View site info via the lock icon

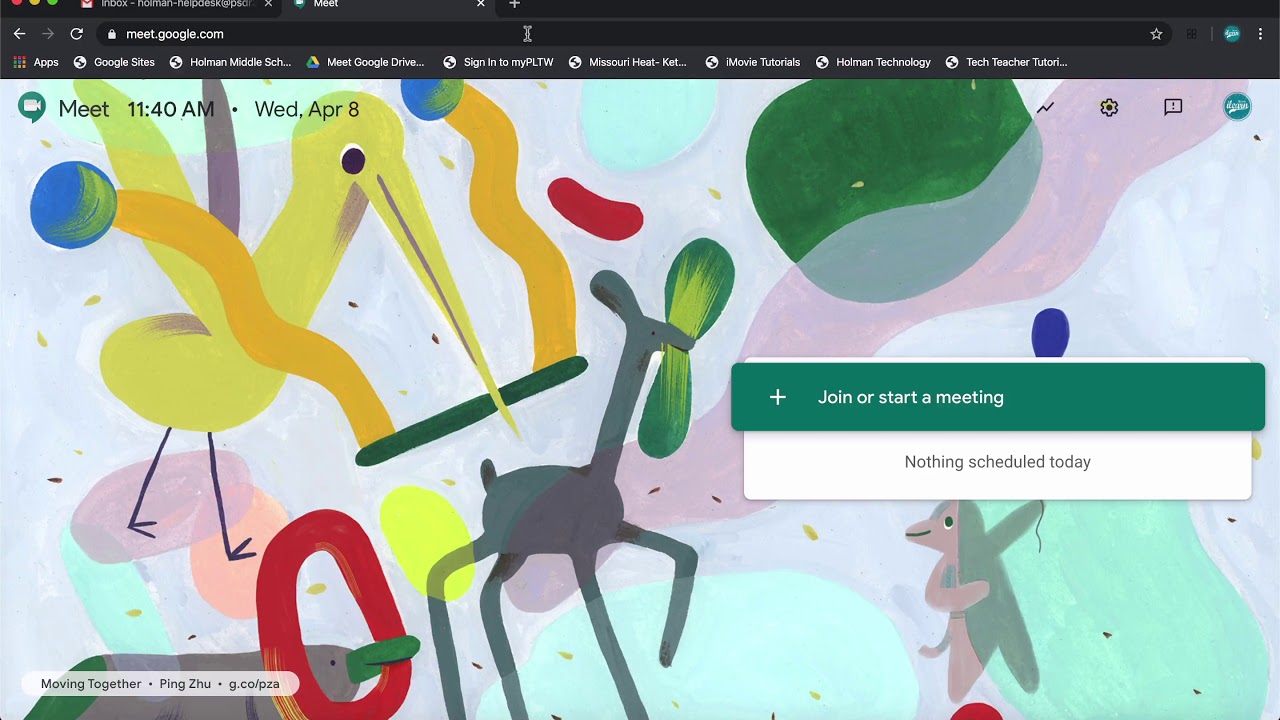point(111,34)
